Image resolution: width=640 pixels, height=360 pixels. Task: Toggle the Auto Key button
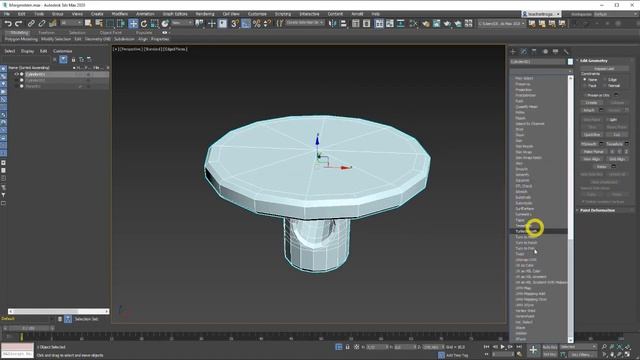tap(549, 347)
